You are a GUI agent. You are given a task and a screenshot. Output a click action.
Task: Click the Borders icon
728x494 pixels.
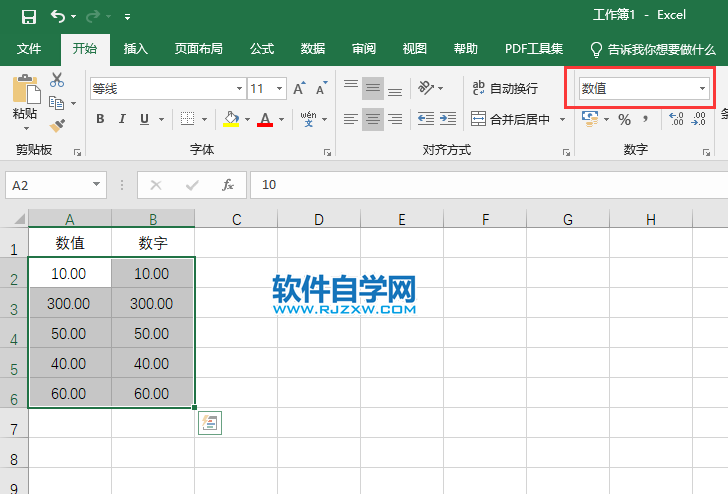pos(188,119)
